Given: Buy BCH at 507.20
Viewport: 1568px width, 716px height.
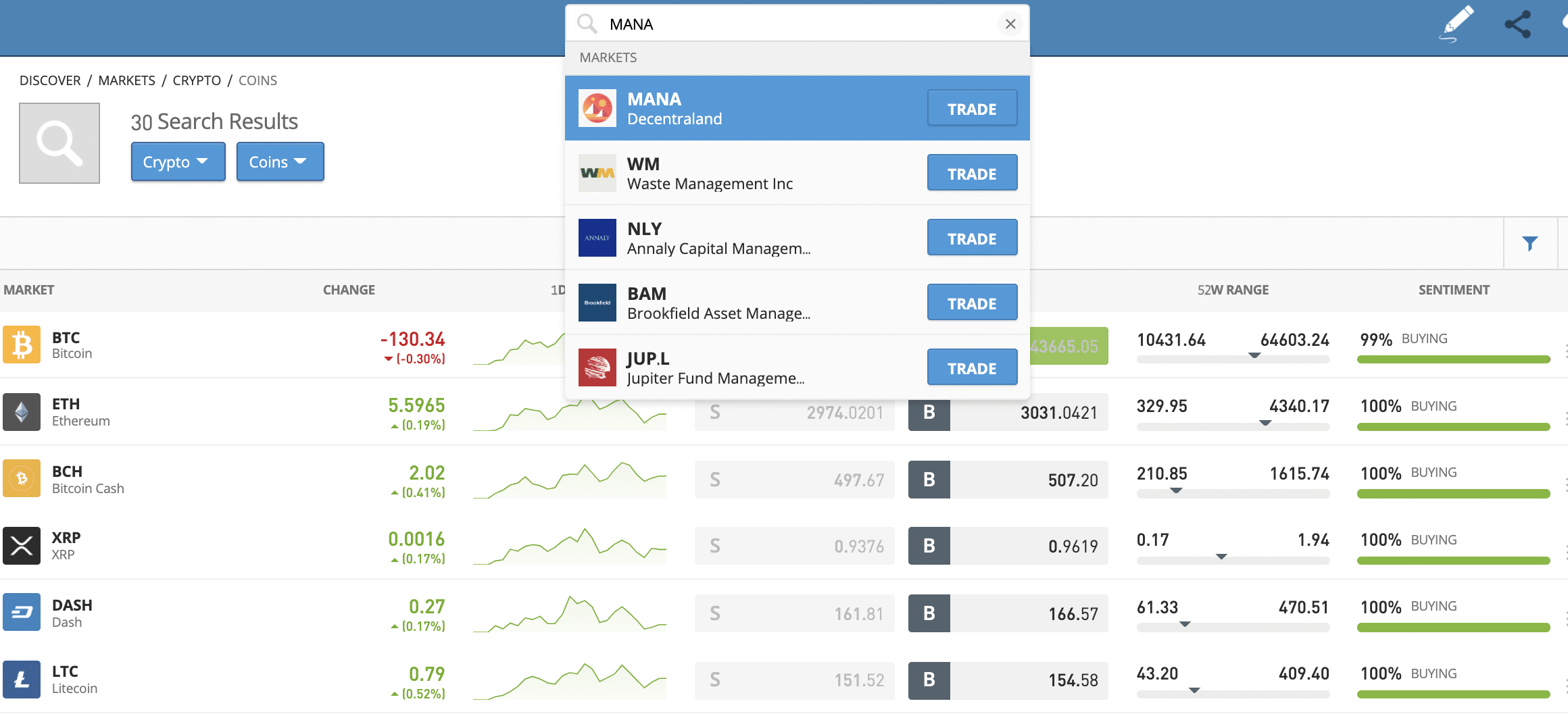Looking at the screenshot, I should pyautogui.click(x=1008, y=480).
